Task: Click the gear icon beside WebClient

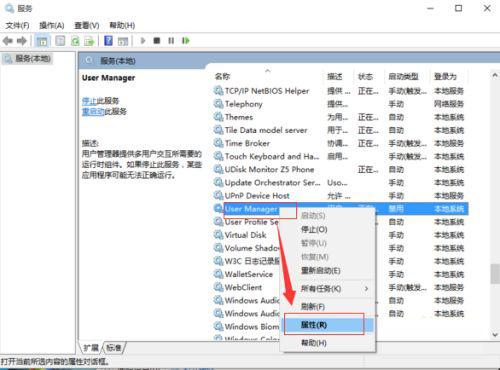Action: [x=218, y=287]
